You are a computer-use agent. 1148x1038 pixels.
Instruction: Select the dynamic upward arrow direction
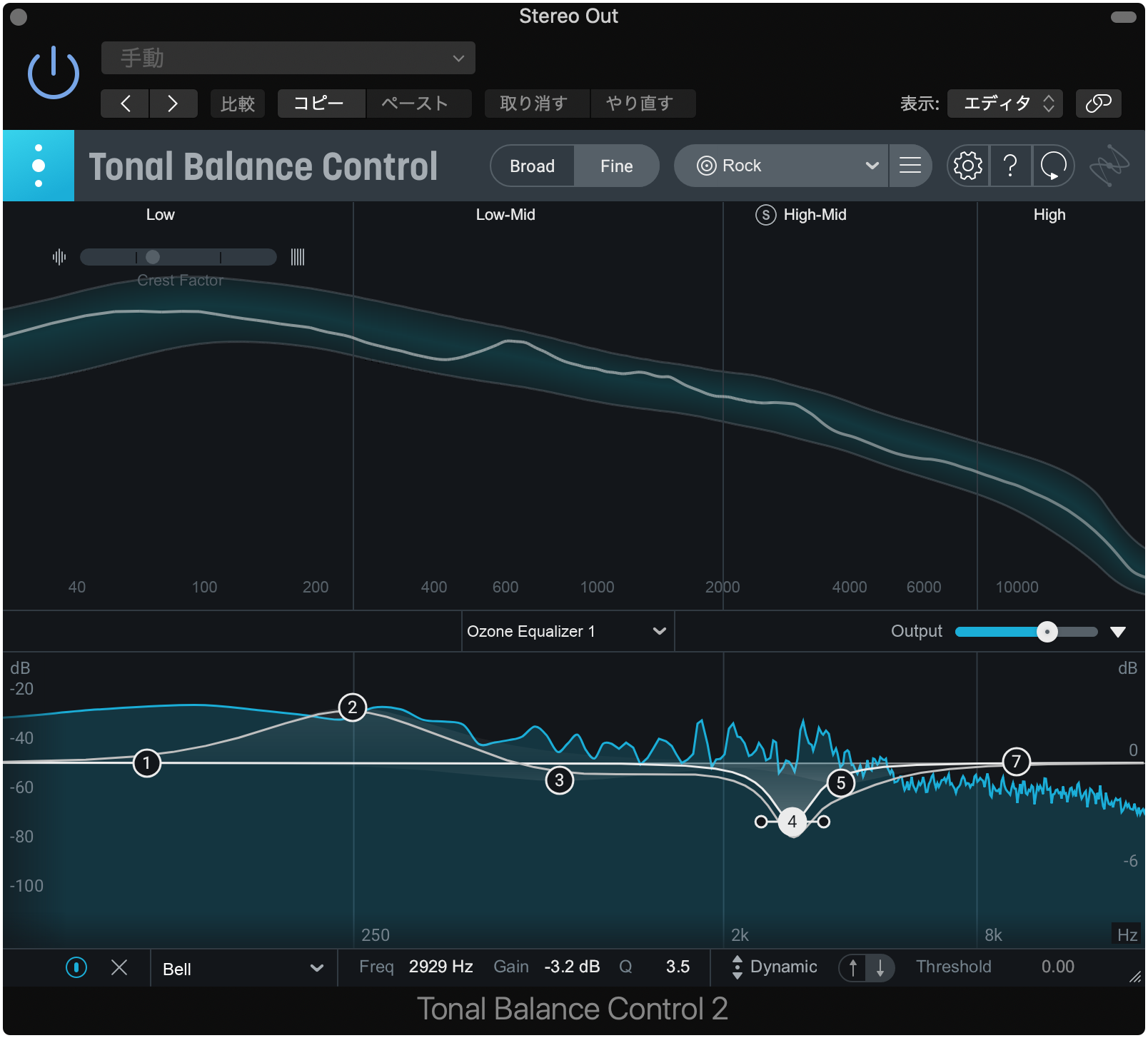tap(853, 968)
